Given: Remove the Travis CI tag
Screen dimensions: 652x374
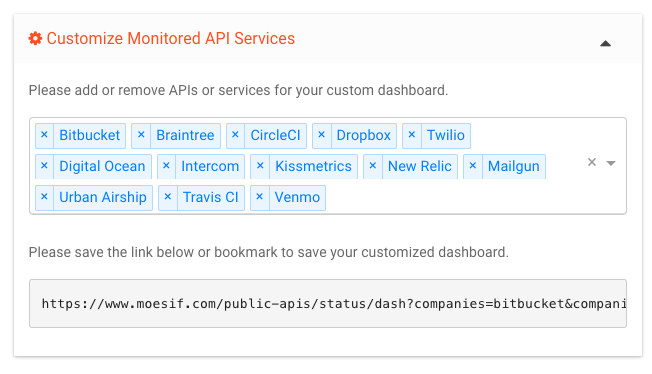Looking at the screenshot, I should click(x=168, y=197).
